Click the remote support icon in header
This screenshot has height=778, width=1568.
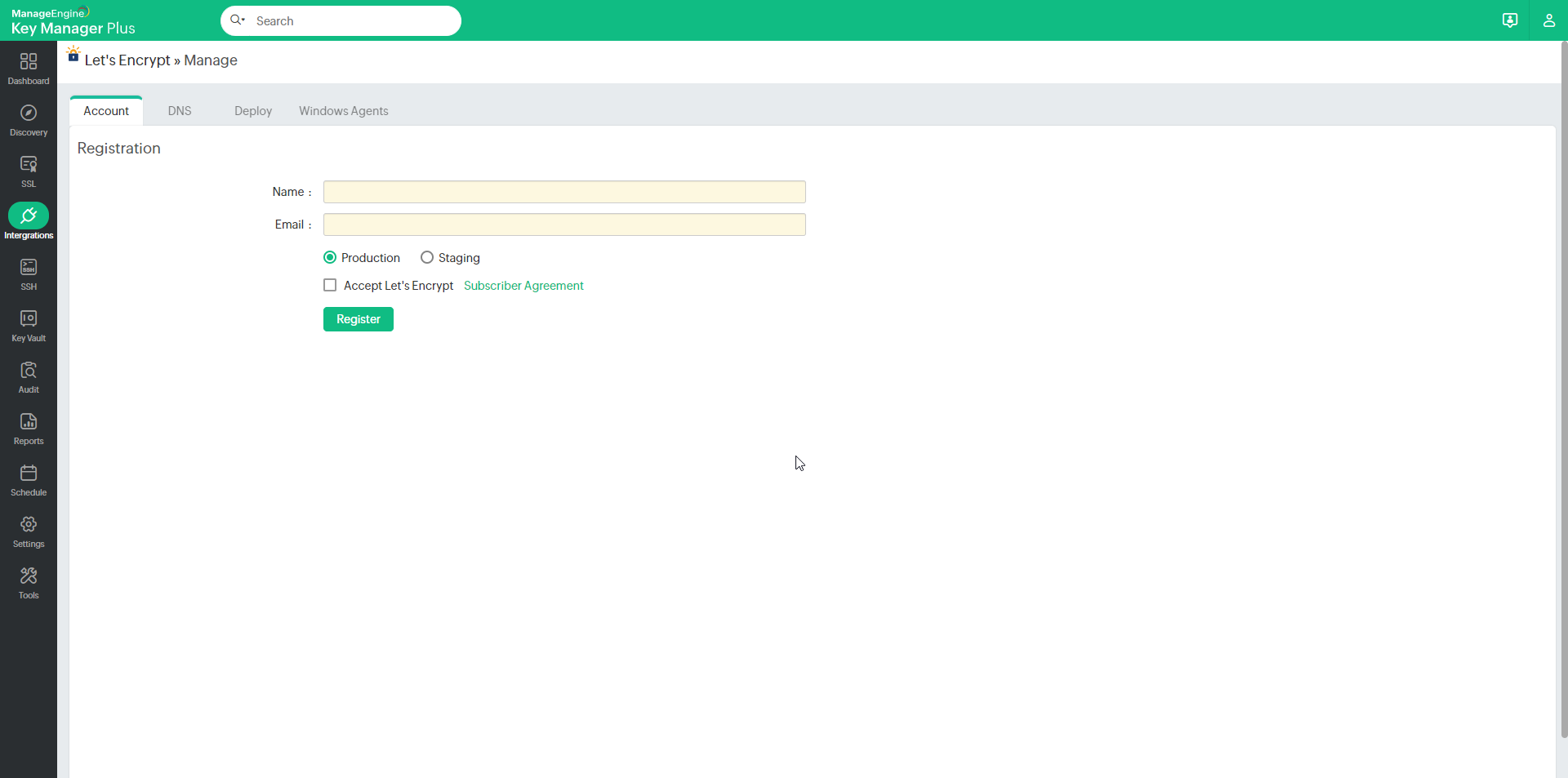[x=1510, y=20]
